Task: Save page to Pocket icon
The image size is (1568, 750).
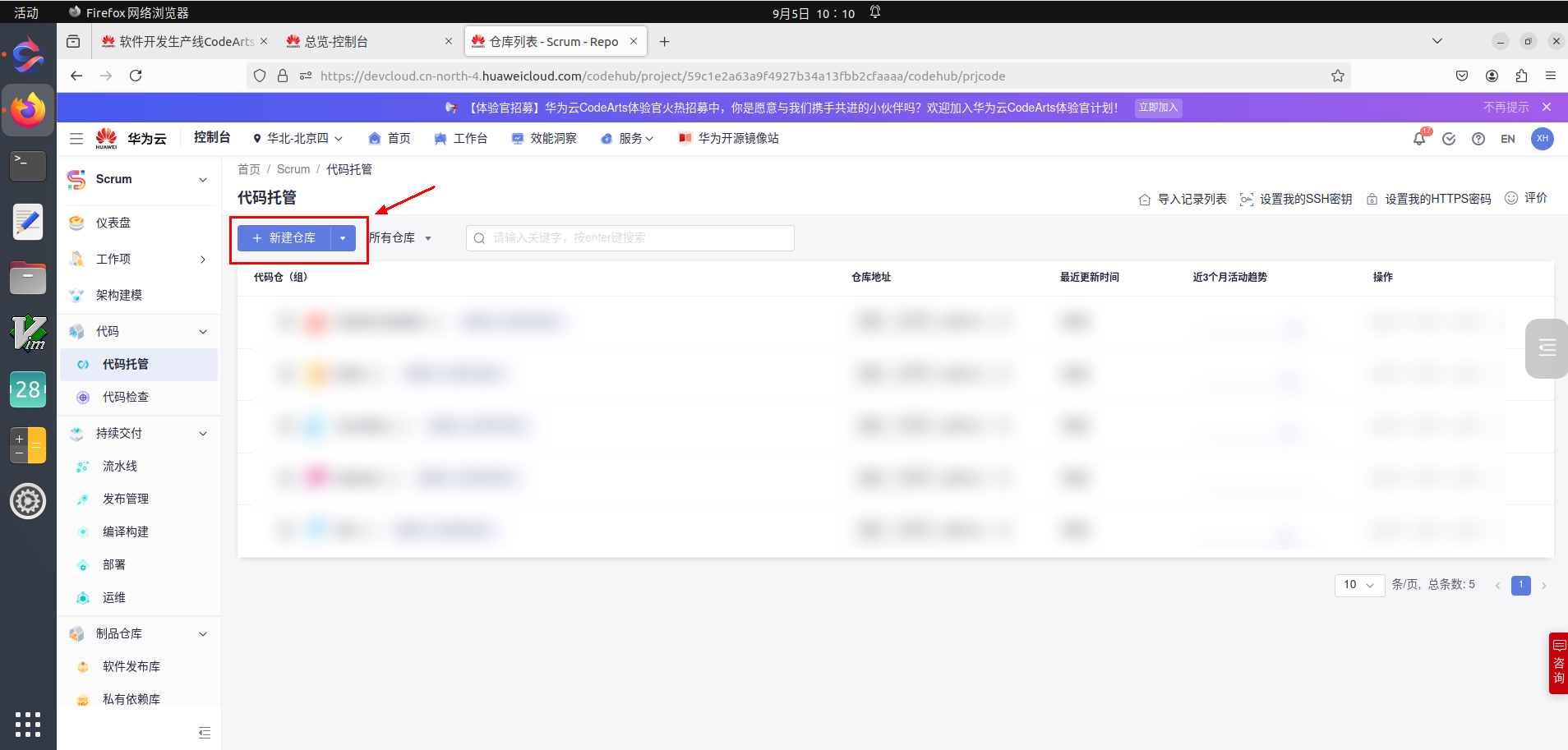Action: pos(1462,76)
